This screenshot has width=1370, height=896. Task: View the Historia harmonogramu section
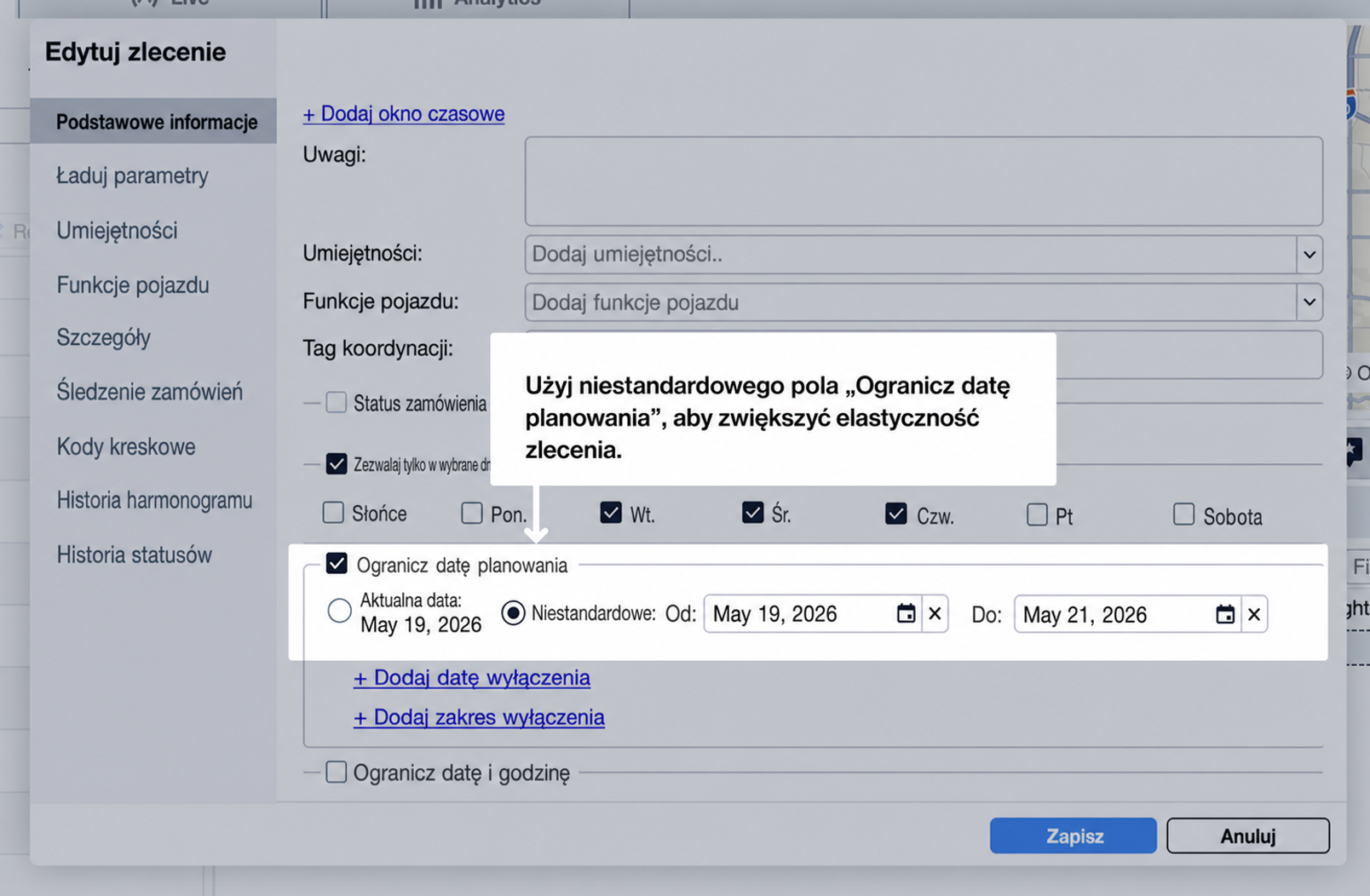click(154, 500)
